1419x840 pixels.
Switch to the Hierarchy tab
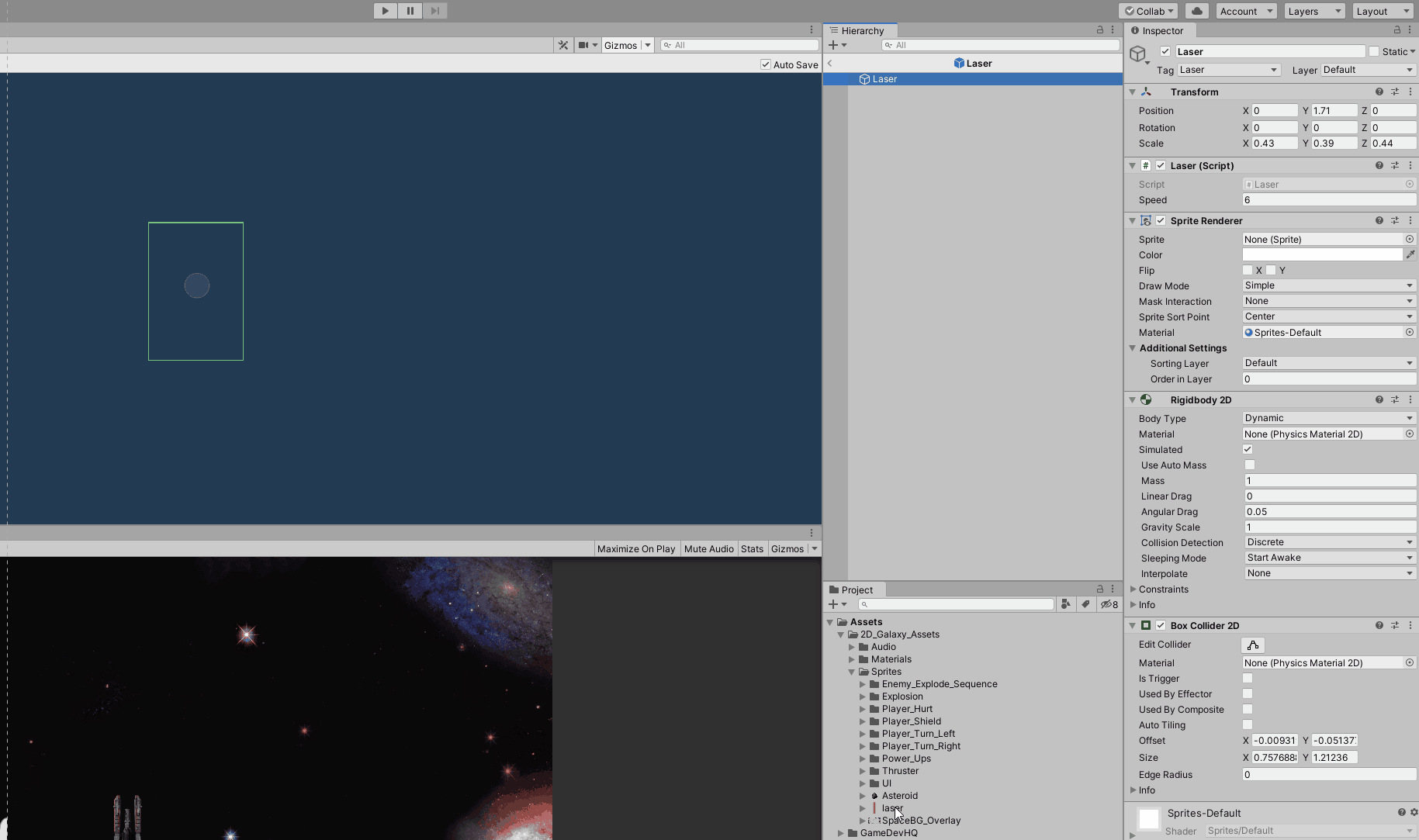(x=861, y=31)
